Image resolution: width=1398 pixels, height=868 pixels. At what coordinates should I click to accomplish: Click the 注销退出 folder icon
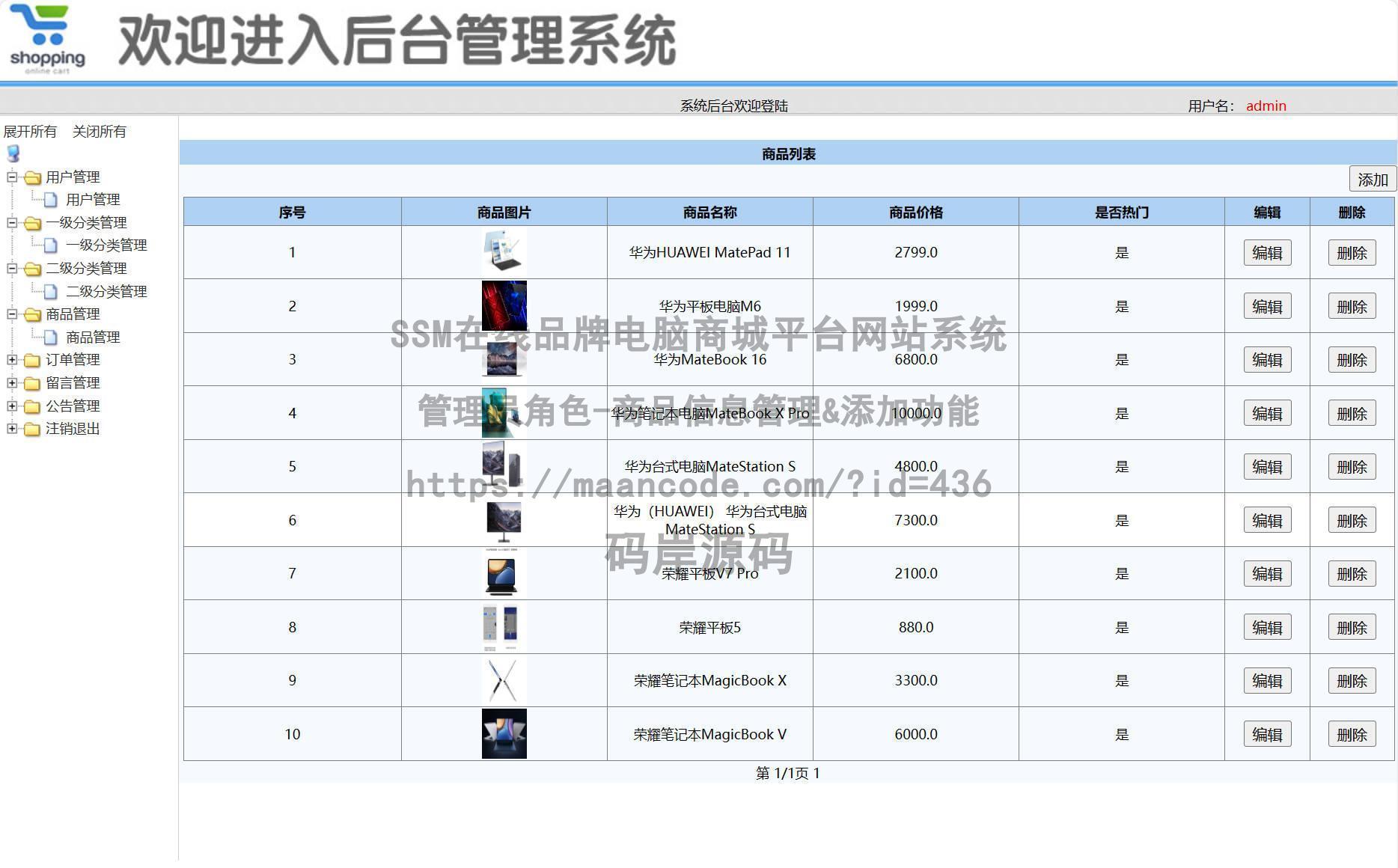pos(32,430)
